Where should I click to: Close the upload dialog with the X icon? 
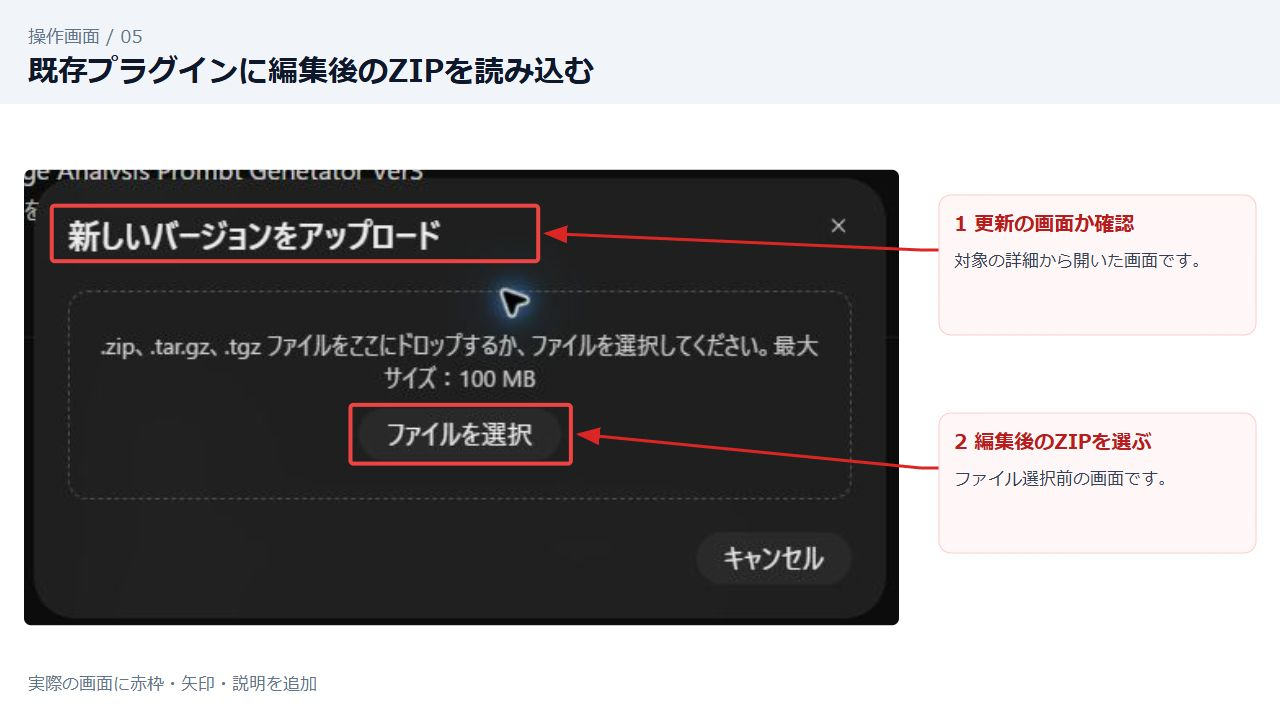(x=838, y=226)
